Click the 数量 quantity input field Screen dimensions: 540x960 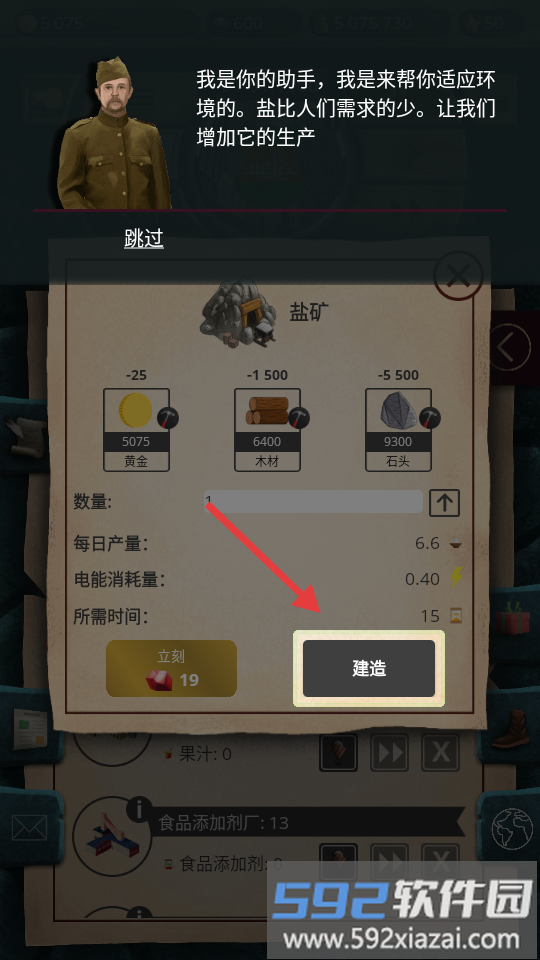[313, 501]
